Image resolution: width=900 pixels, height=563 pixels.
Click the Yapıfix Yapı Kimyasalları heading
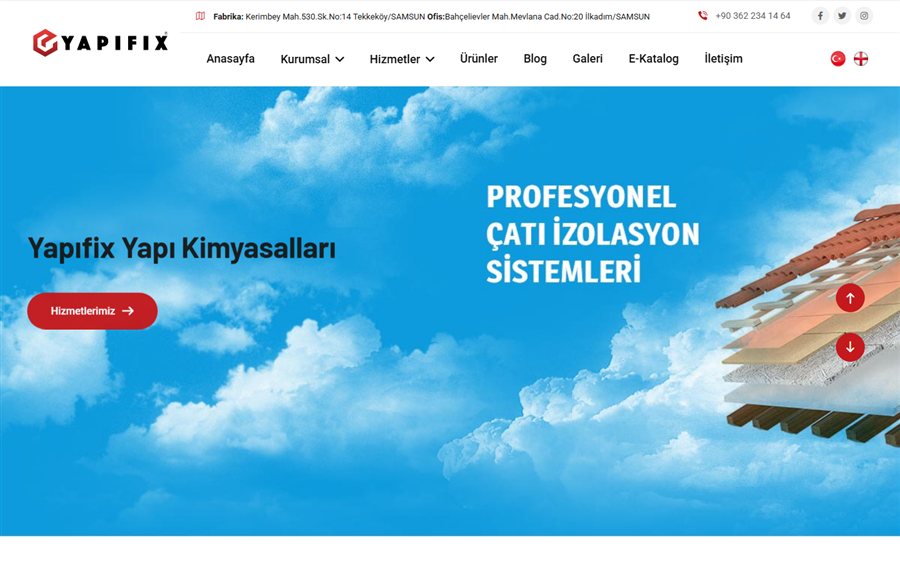[181, 249]
